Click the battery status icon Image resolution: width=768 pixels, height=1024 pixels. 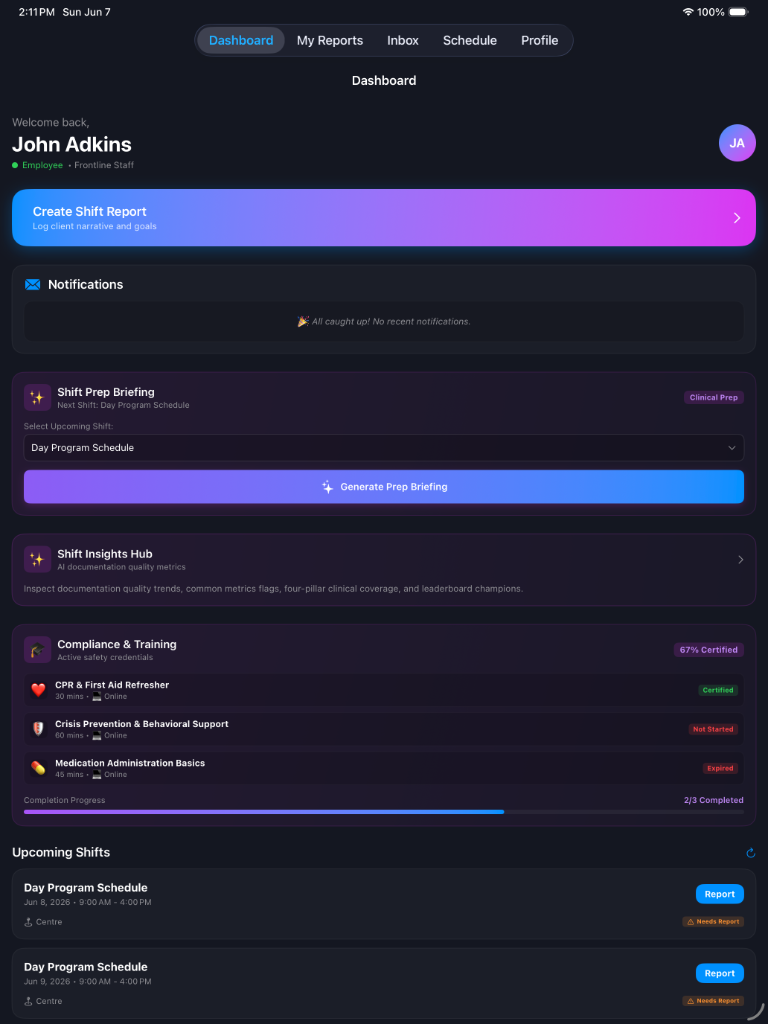(739, 12)
